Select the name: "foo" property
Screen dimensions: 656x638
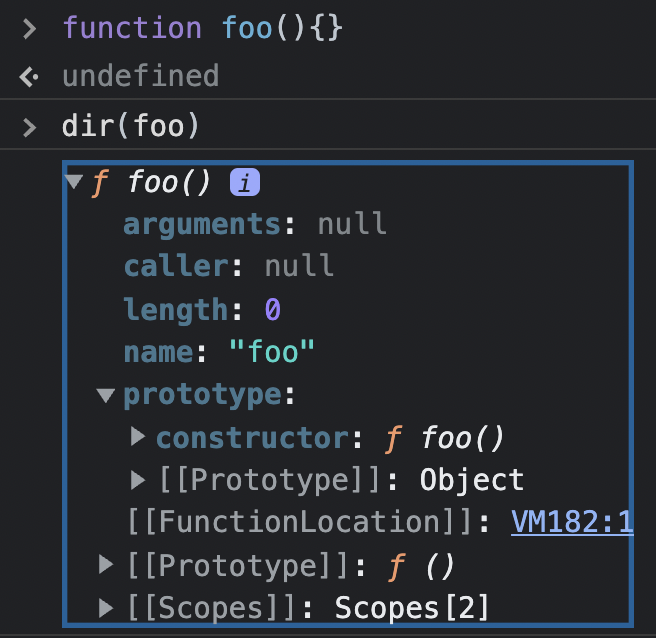coord(219,352)
